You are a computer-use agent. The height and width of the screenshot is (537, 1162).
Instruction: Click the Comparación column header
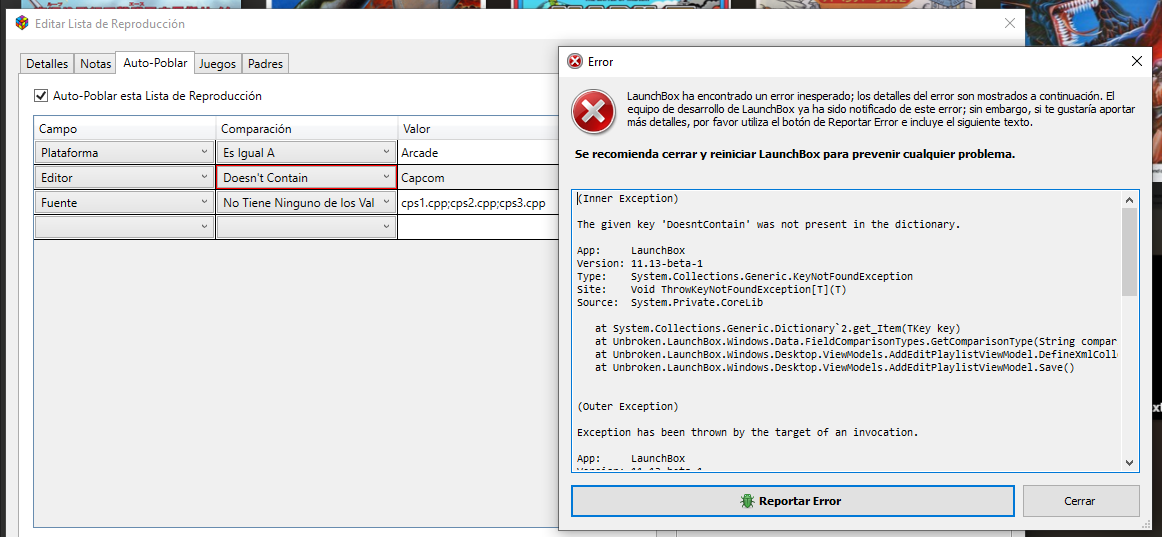pyautogui.click(x=307, y=128)
